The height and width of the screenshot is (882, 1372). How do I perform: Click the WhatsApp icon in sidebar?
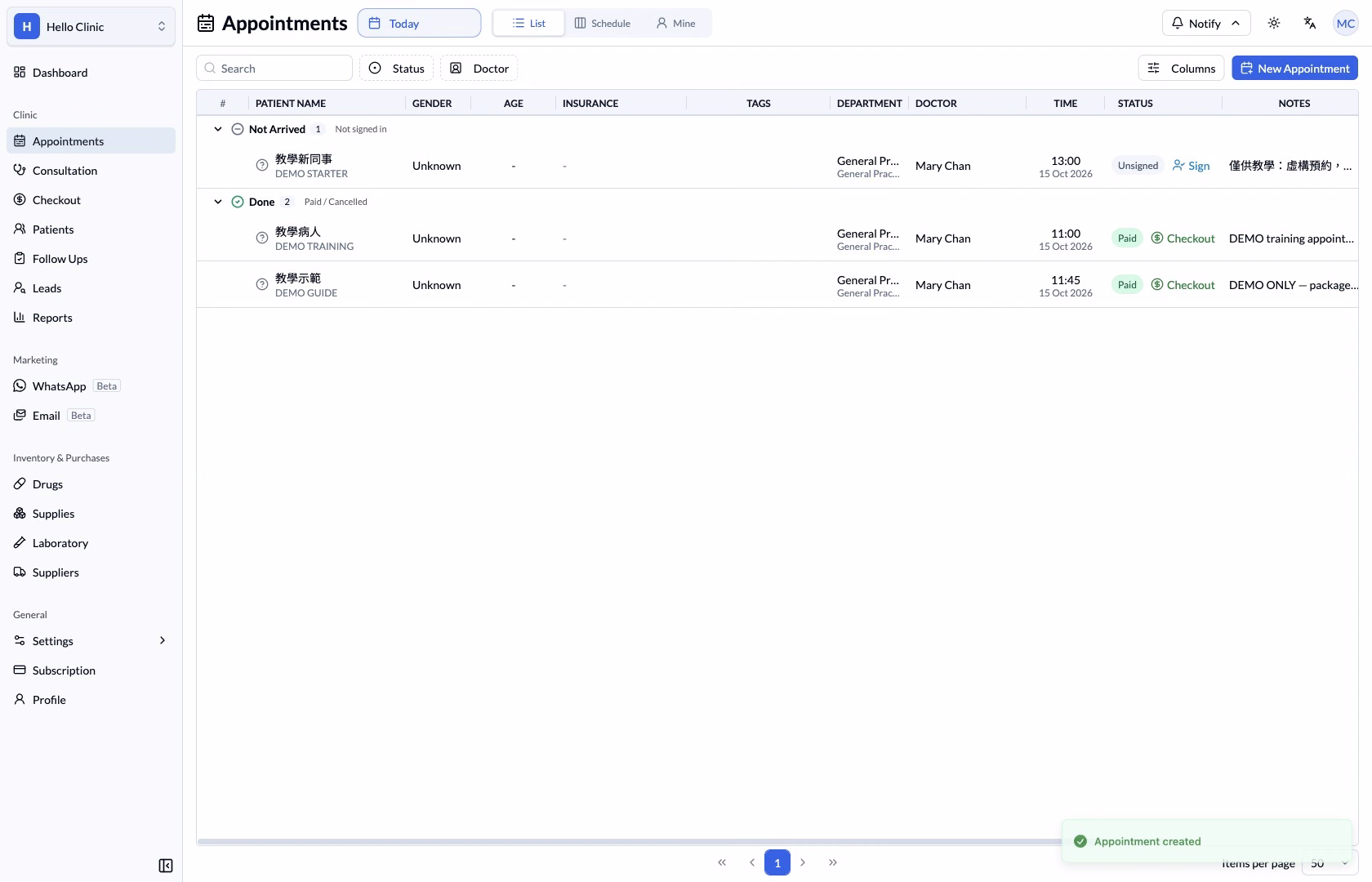click(x=20, y=385)
